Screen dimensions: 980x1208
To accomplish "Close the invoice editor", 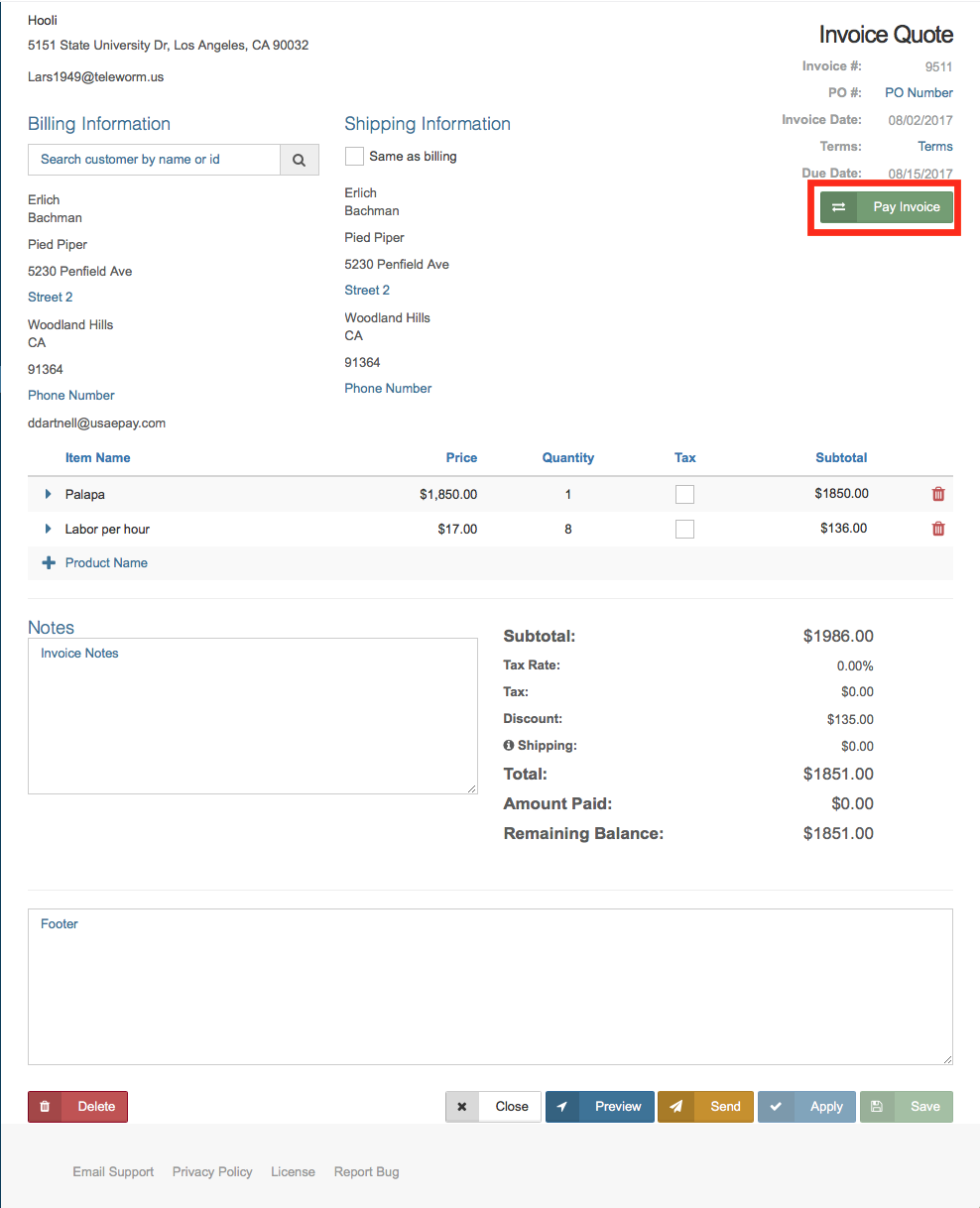I will (x=494, y=1107).
